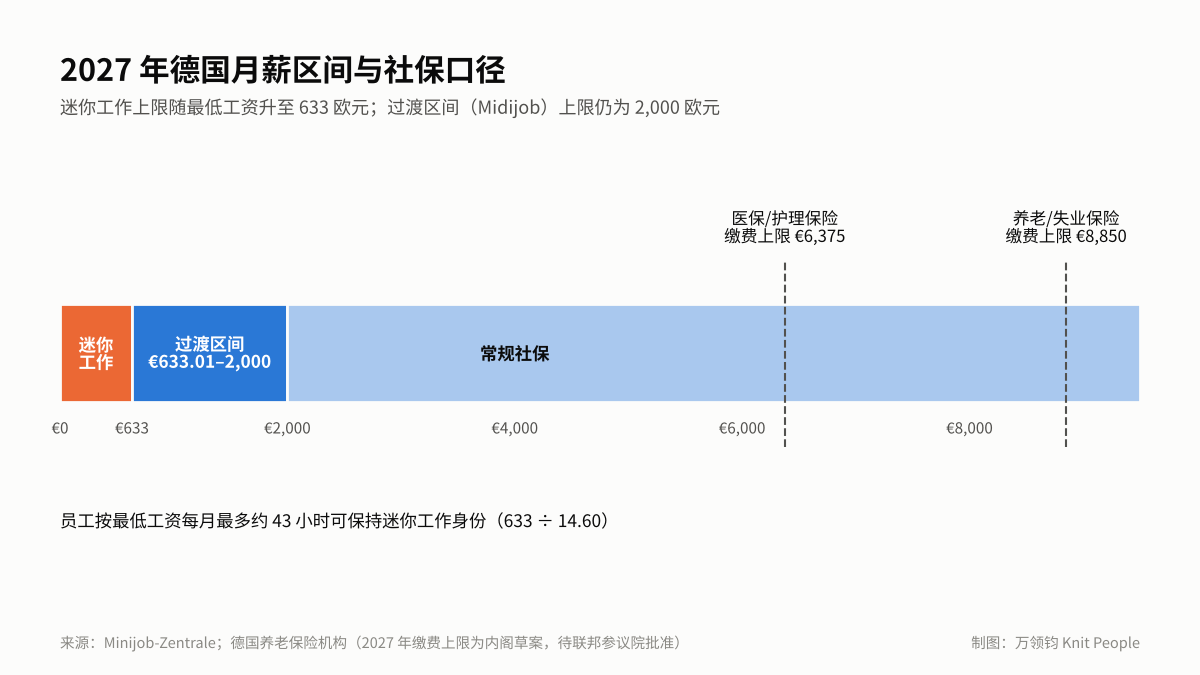Click the €4,000 axis label

514,428
